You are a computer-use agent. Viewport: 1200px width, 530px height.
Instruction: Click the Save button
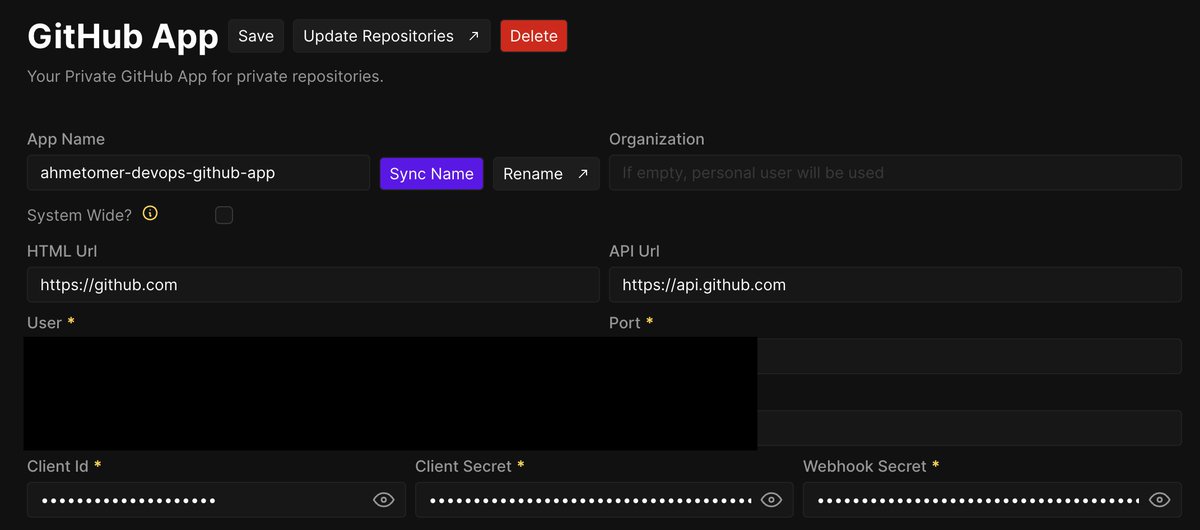coord(256,36)
